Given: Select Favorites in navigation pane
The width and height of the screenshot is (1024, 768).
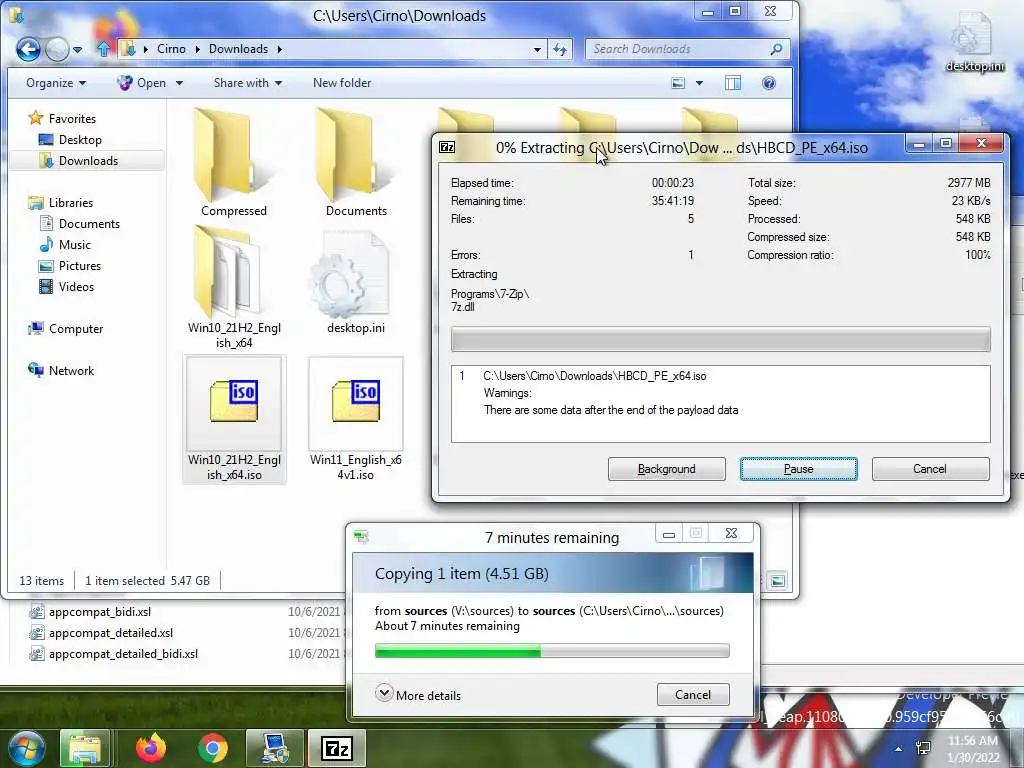Looking at the screenshot, I should tap(62, 118).
